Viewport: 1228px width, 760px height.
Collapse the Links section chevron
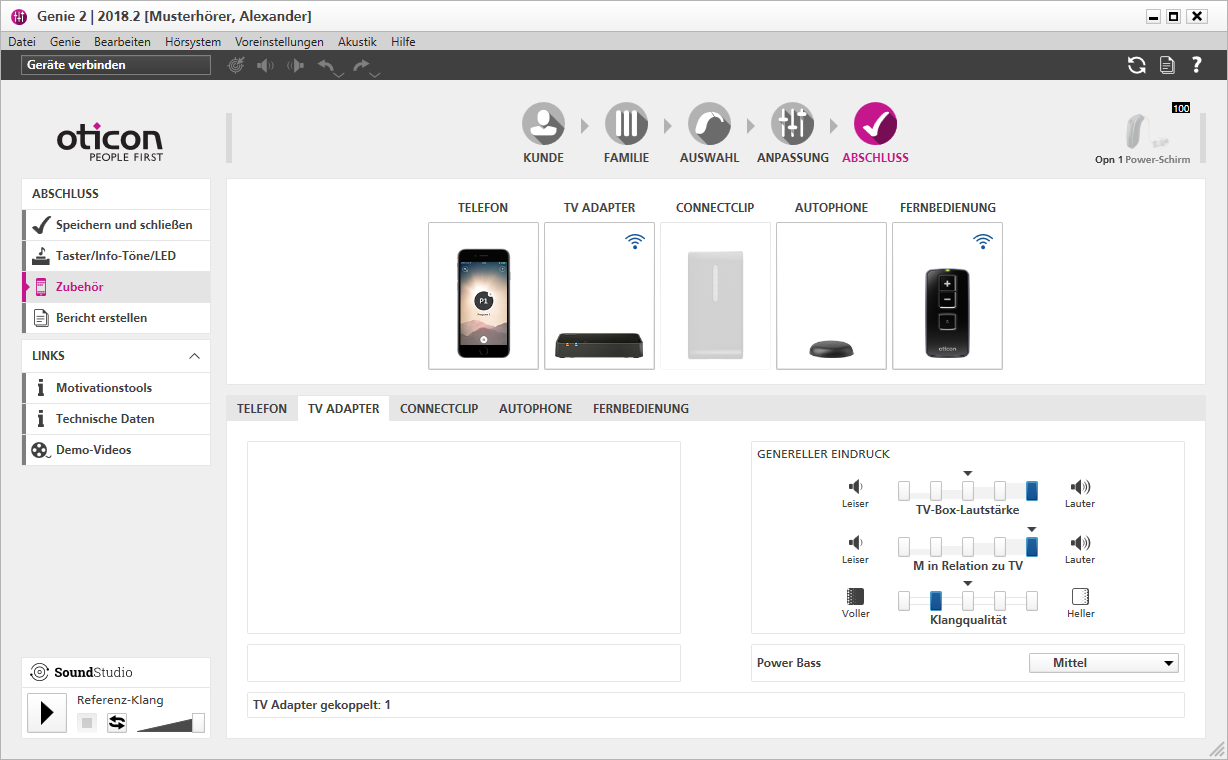click(194, 356)
